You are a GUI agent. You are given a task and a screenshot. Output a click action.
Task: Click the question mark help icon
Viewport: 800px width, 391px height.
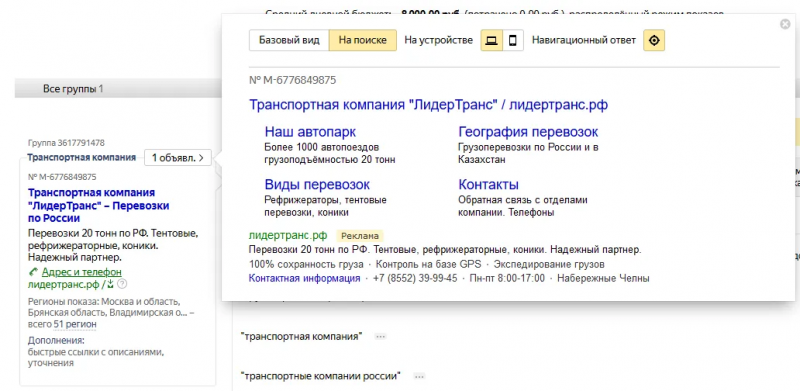(x=122, y=284)
